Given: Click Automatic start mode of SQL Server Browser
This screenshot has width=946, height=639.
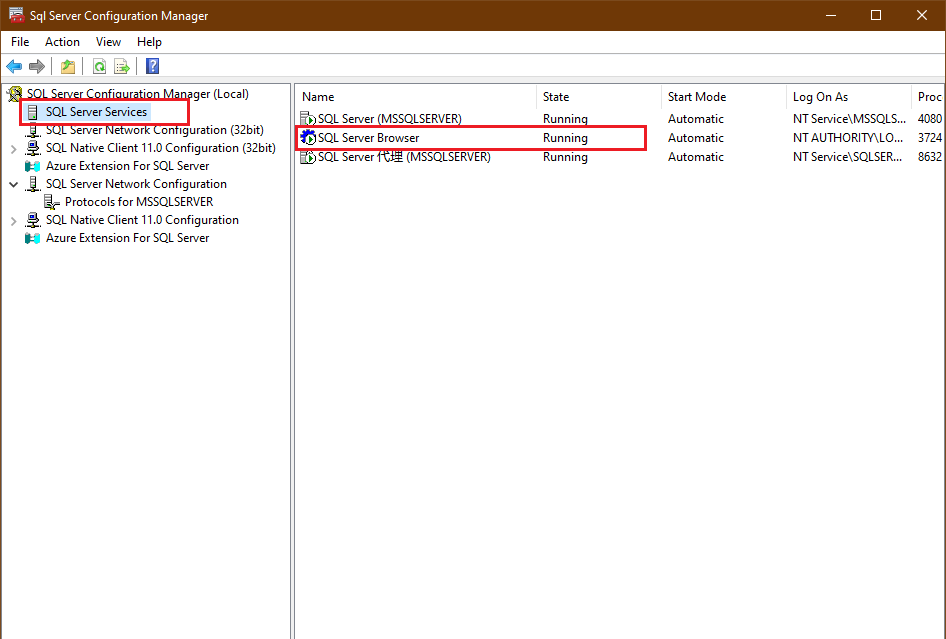Looking at the screenshot, I should pyautogui.click(x=696, y=138).
